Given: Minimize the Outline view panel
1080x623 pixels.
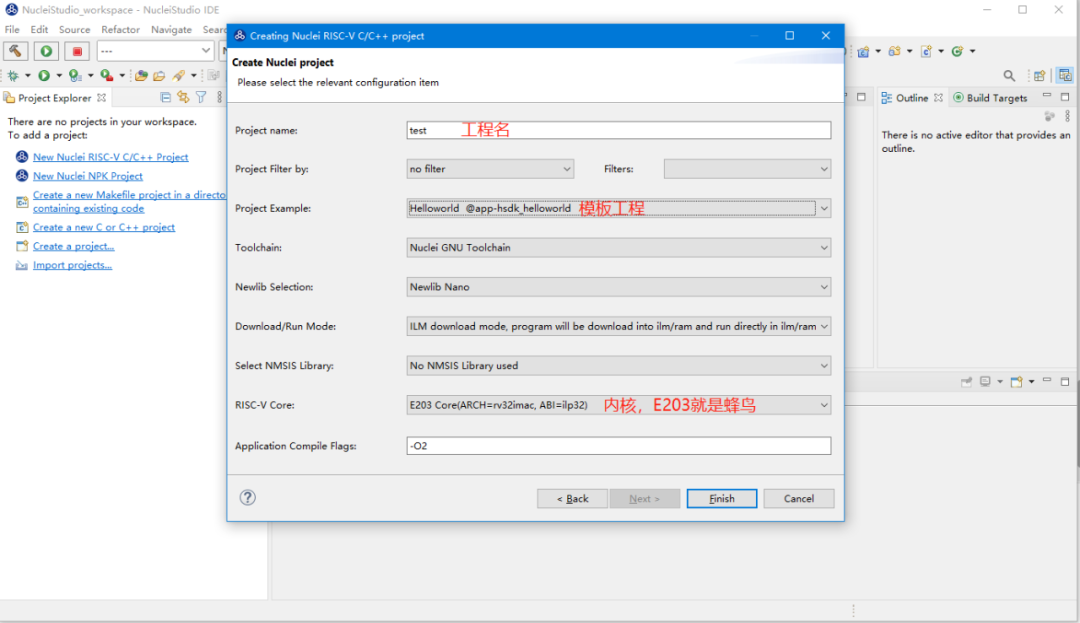Looking at the screenshot, I should pos(1047,96).
